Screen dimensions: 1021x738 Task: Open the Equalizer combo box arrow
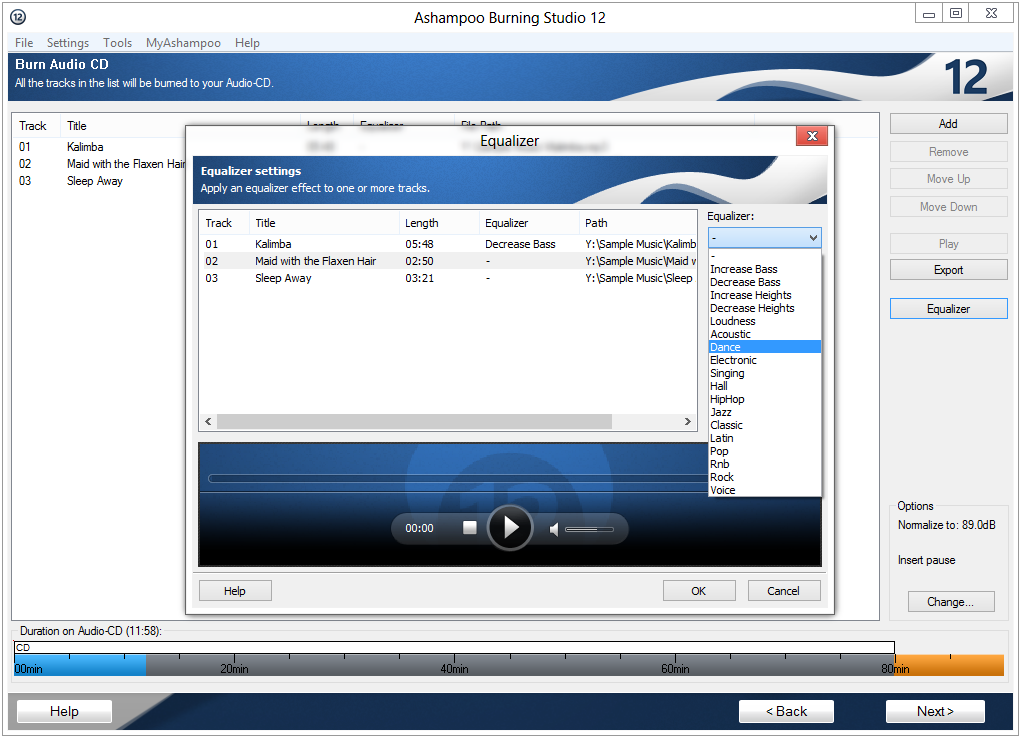point(813,238)
